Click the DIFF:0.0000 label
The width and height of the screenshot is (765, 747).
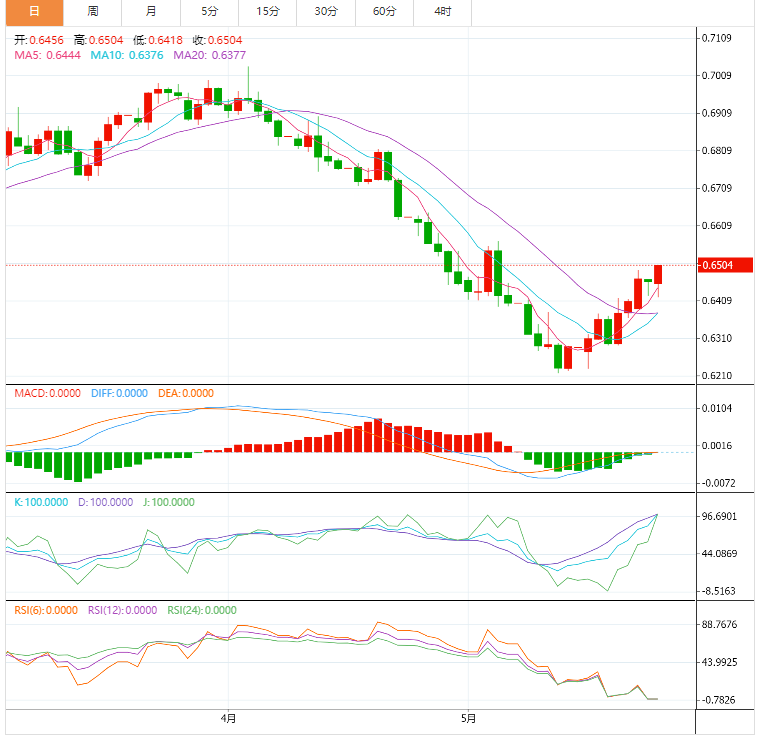120,393
